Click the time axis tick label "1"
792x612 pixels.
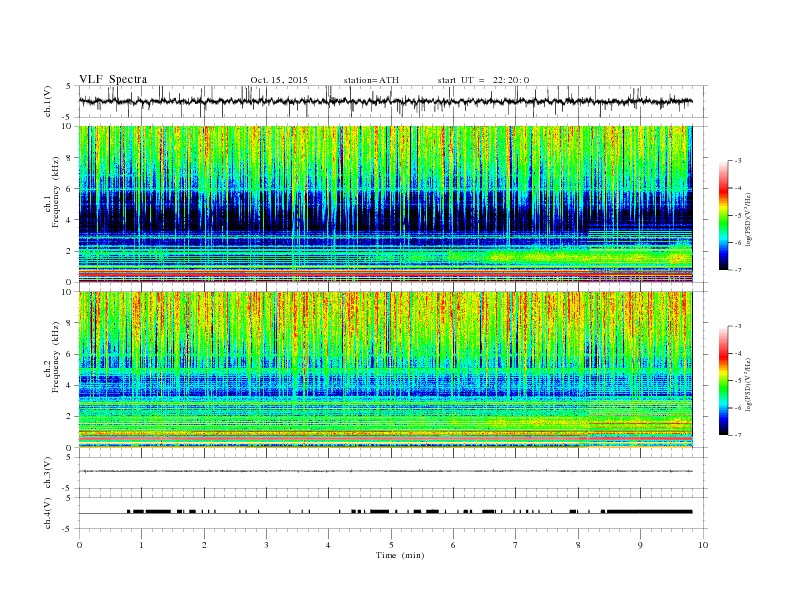141,545
